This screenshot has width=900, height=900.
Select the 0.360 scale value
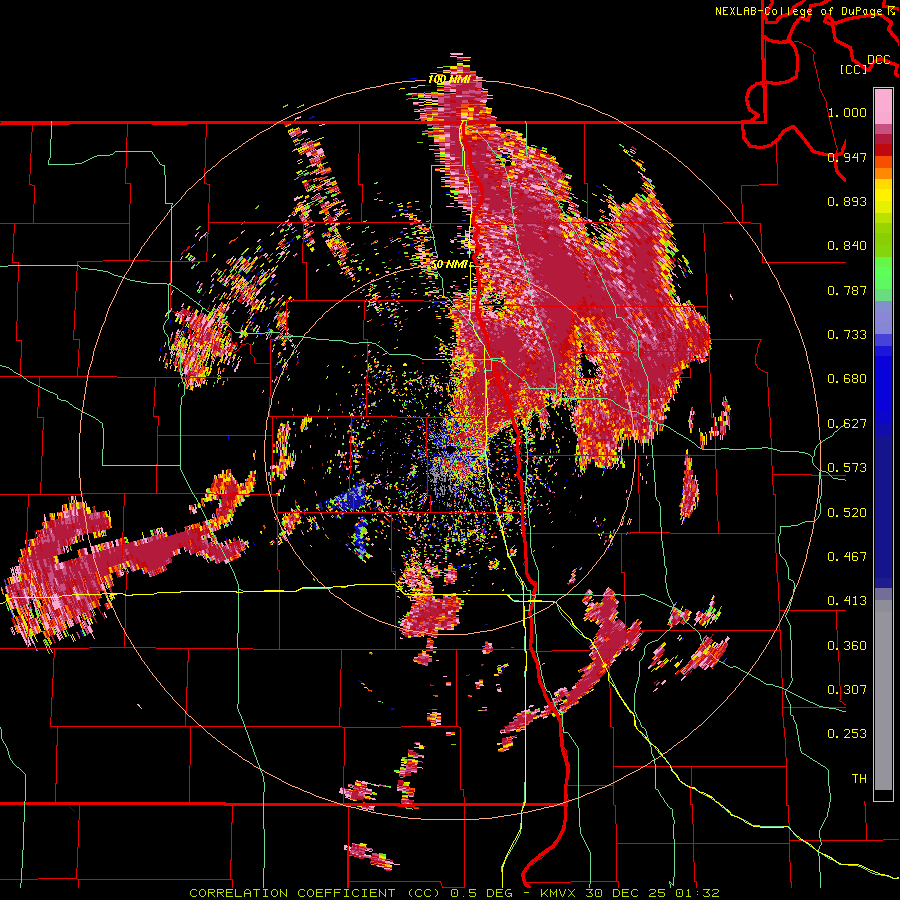(x=847, y=646)
